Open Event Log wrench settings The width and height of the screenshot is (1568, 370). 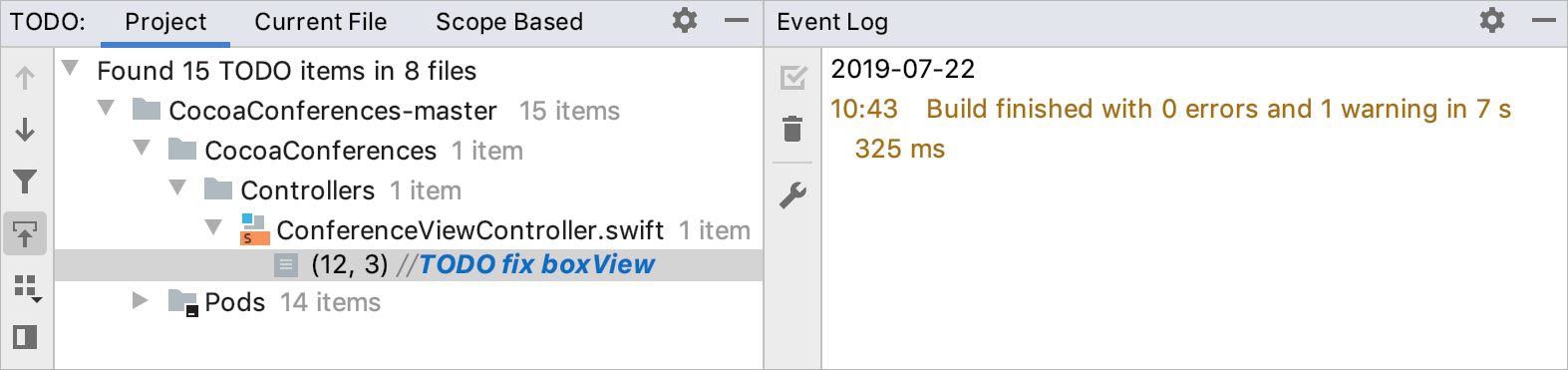[793, 194]
